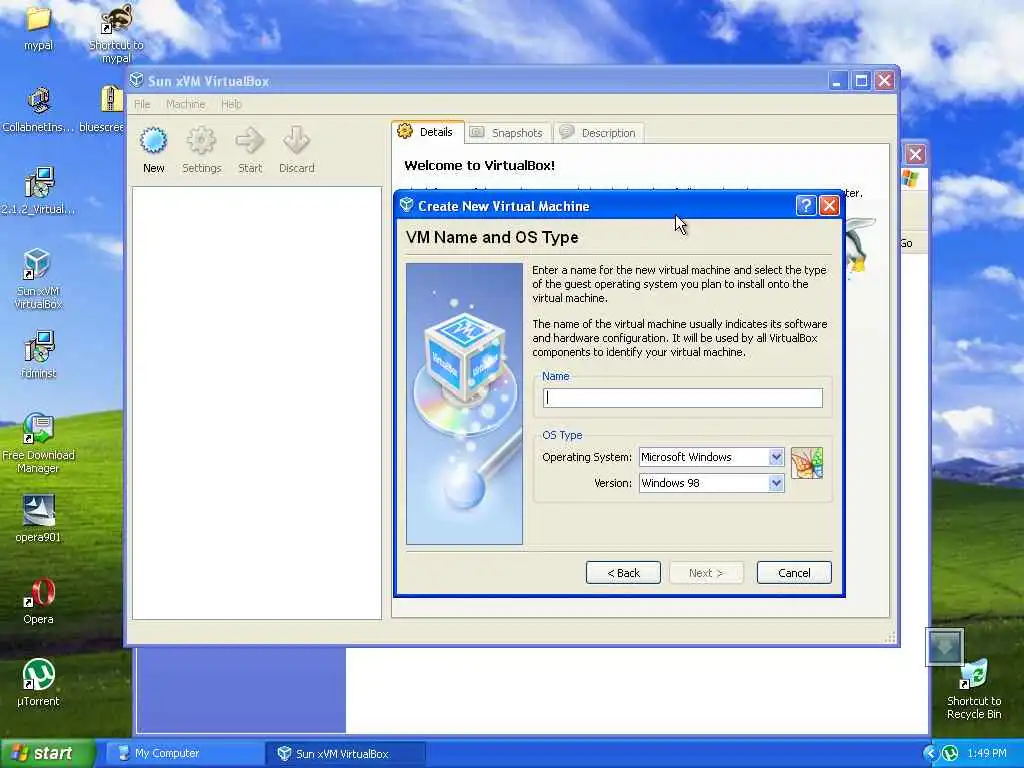The height and width of the screenshot is (768, 1024).
Task: Close the Create New Virtual Machine dialog
Action: [829, 206]
